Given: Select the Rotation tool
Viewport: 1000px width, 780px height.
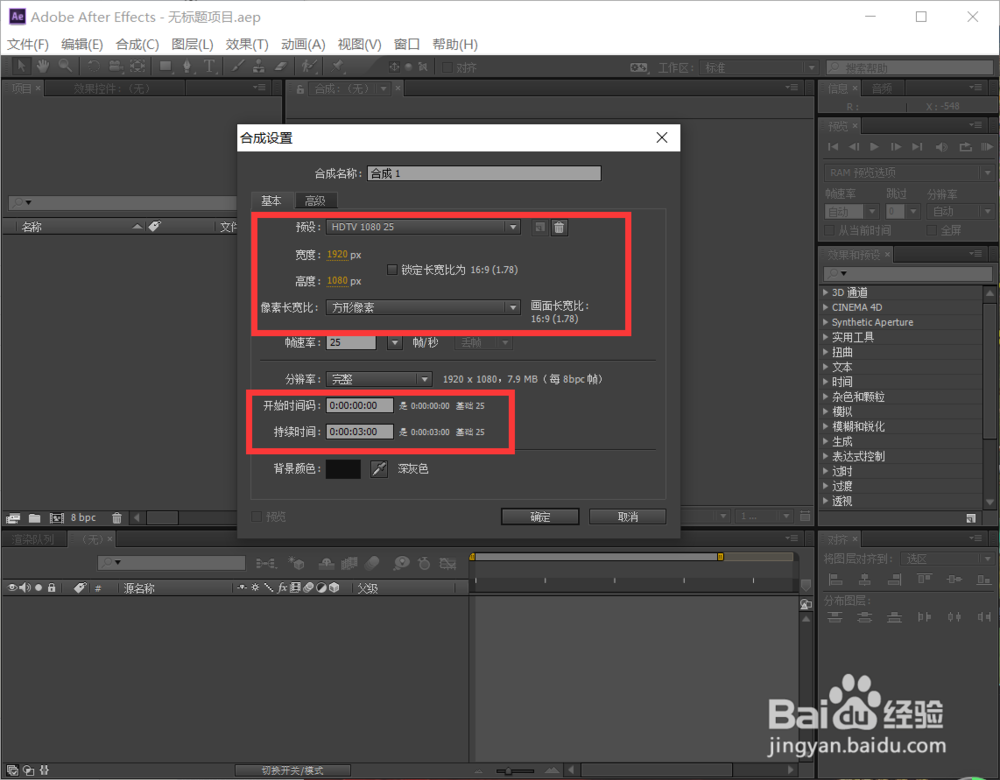Looking at the screenshot, I should click(x=93, y=66).
